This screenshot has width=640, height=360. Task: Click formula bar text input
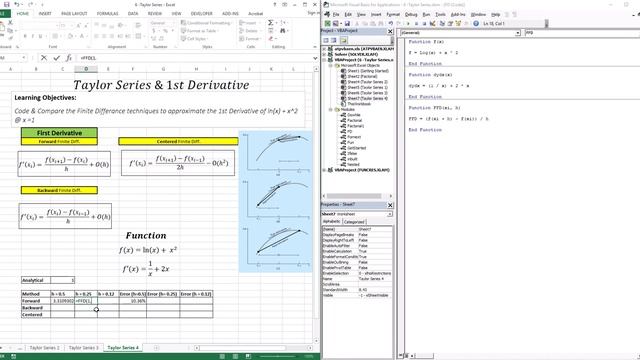[x=194, y=58]
